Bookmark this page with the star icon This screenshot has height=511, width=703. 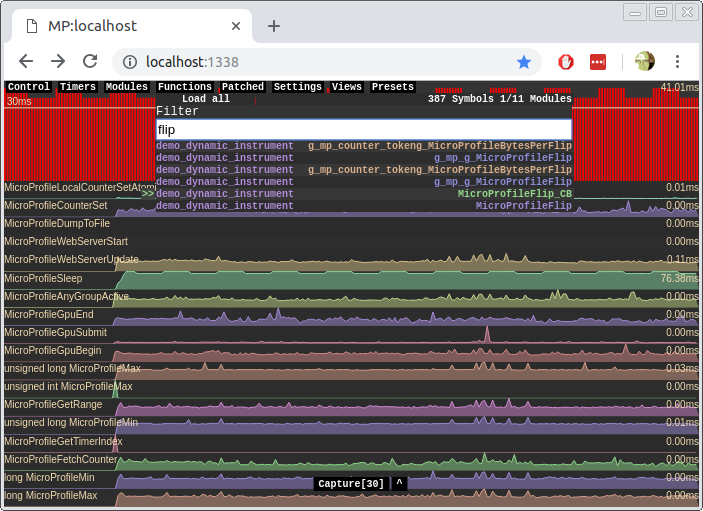(524, 62)
